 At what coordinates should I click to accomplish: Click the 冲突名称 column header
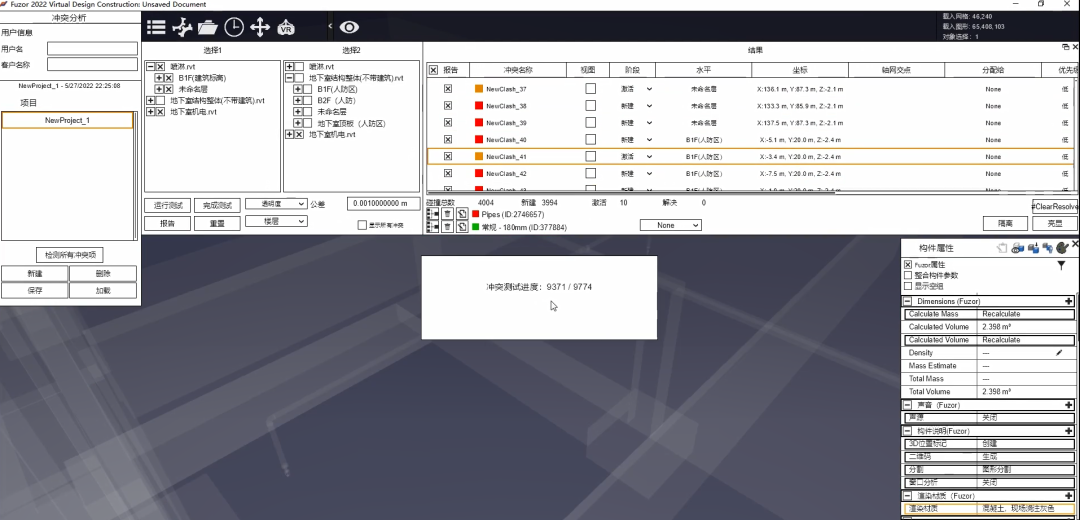pos(517,70)
